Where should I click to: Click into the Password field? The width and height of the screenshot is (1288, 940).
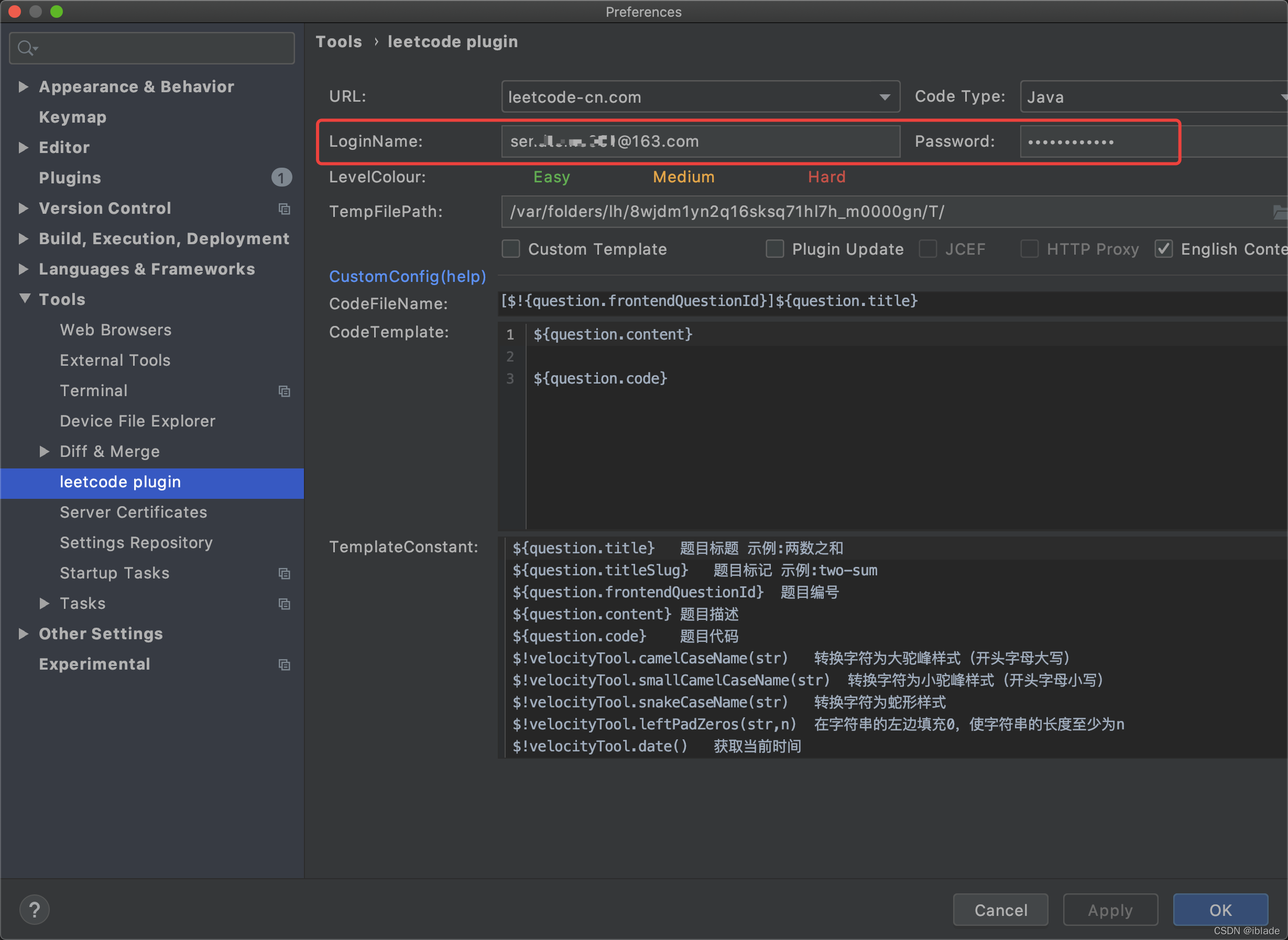[x=1098, y=141]
